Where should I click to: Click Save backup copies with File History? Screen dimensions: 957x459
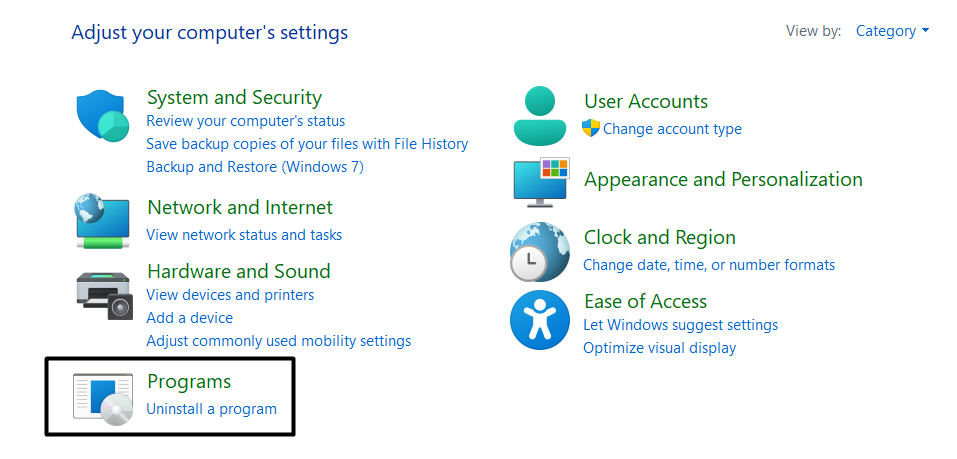coord(307,144)
